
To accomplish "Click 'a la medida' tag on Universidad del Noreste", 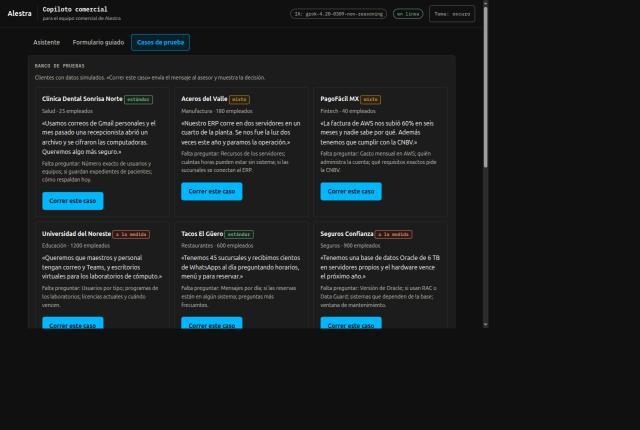I will click(x=131, y=235).
